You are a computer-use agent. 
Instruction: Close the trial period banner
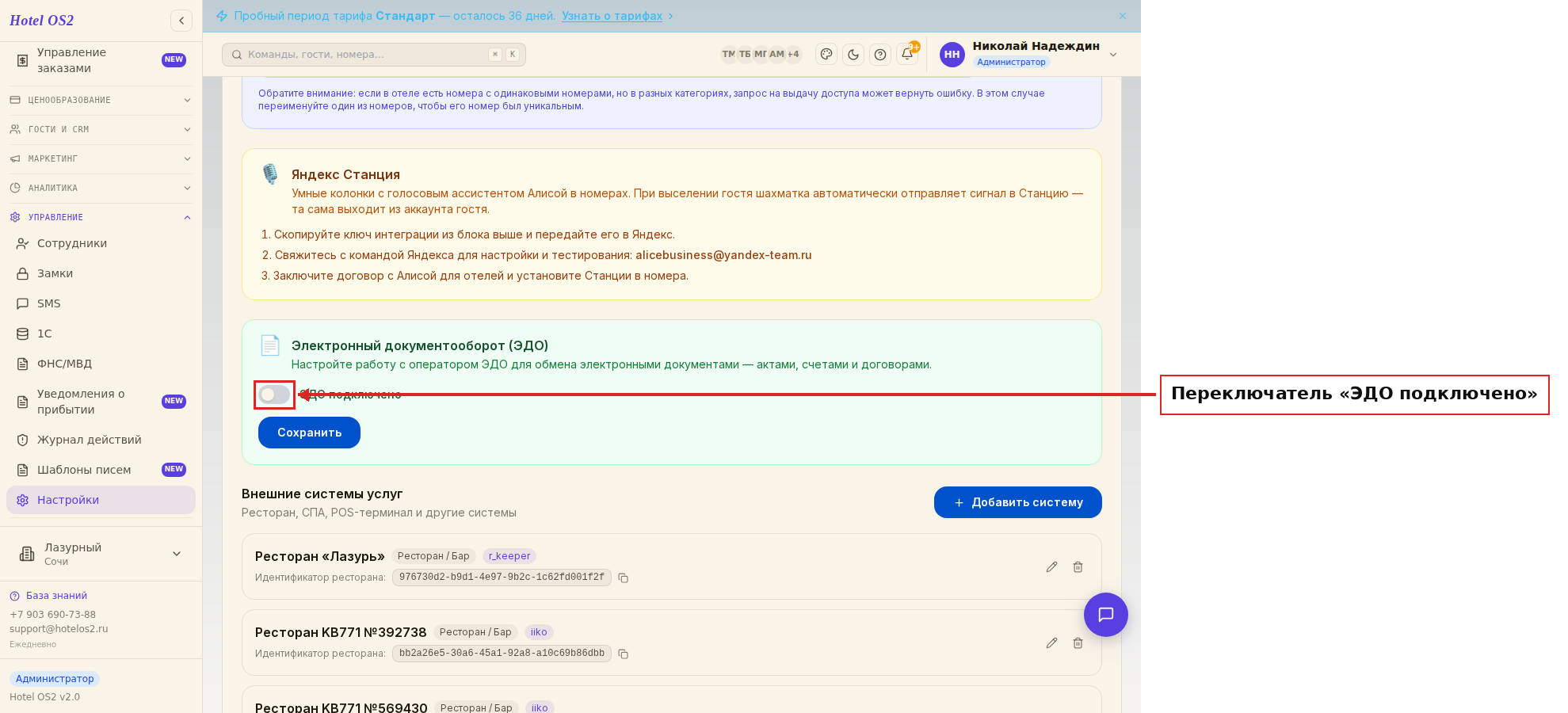[x=1123, y=16]
